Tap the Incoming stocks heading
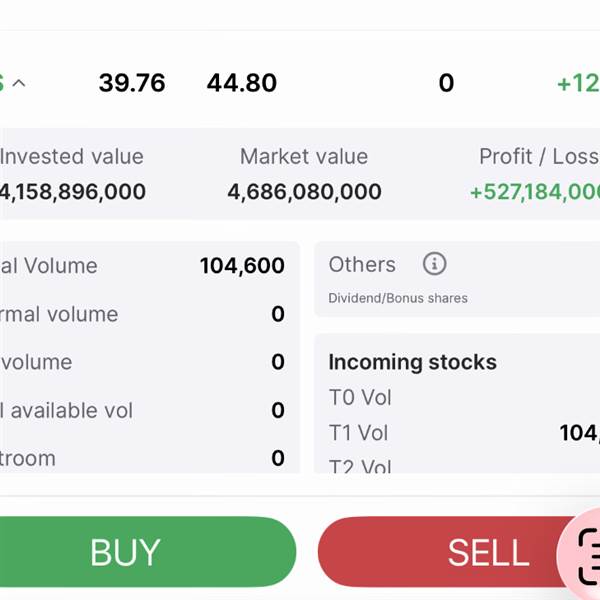This screenshot has height=600, width=600. (412, 362)
